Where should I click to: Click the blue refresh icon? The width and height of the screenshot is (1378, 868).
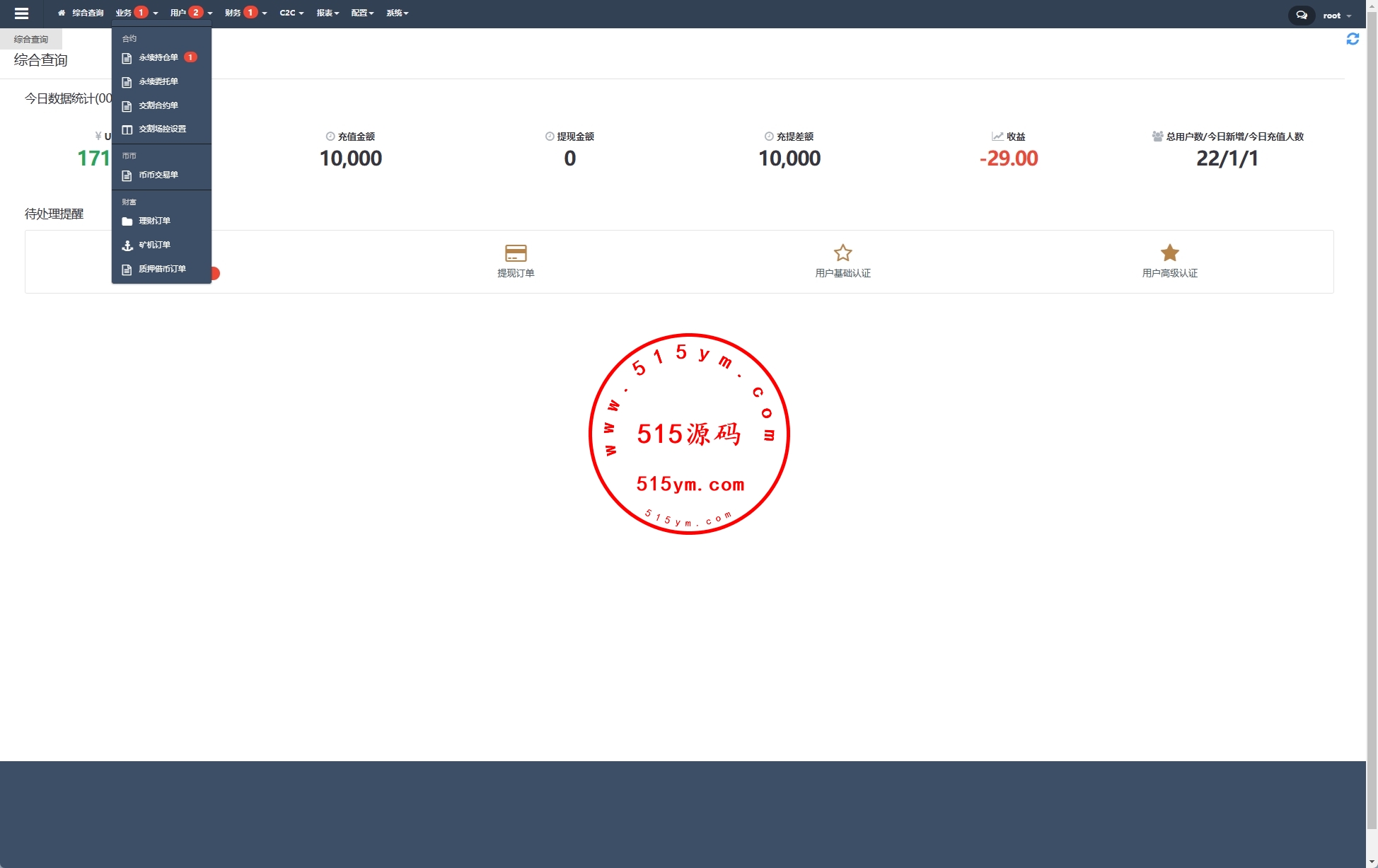pyautogui.click(x=1352, y=40)
